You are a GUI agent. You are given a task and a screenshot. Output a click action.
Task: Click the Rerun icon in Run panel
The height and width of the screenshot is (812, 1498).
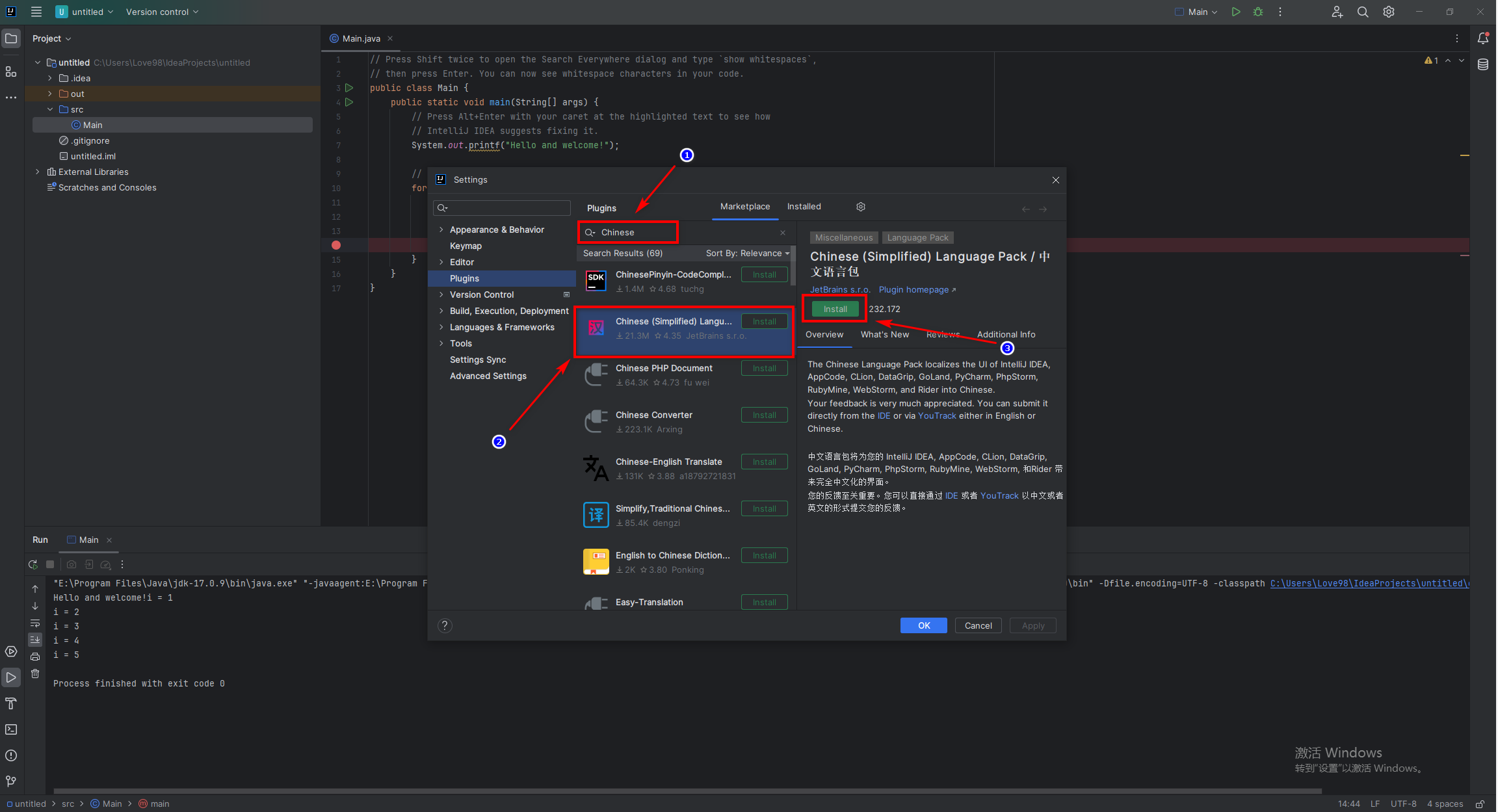click(x=33, y=564)
